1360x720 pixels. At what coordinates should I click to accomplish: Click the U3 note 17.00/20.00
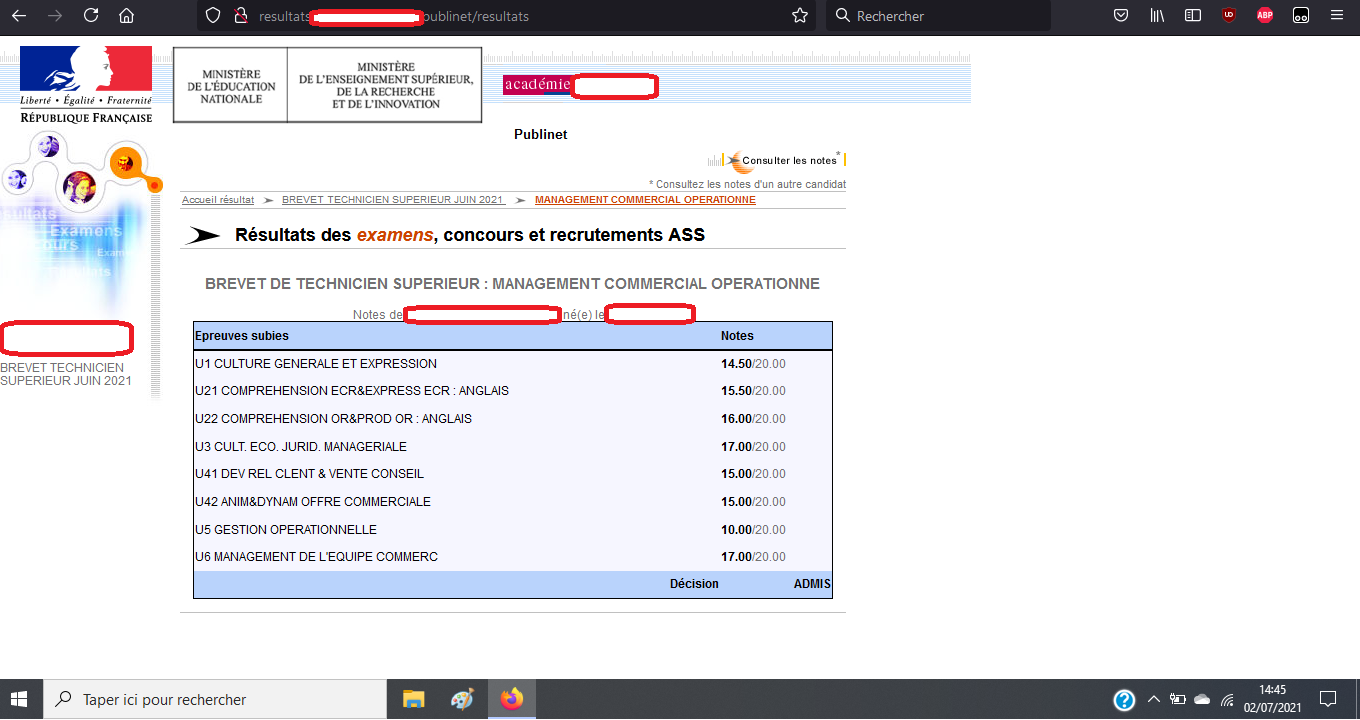(754, 447)
